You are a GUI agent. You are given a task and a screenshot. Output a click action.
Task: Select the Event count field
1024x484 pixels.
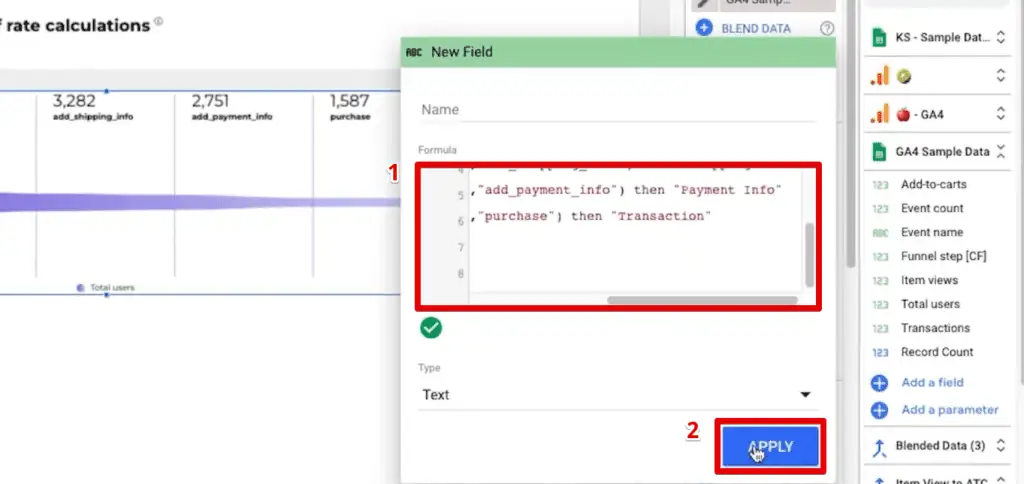(x=932, y=208)
